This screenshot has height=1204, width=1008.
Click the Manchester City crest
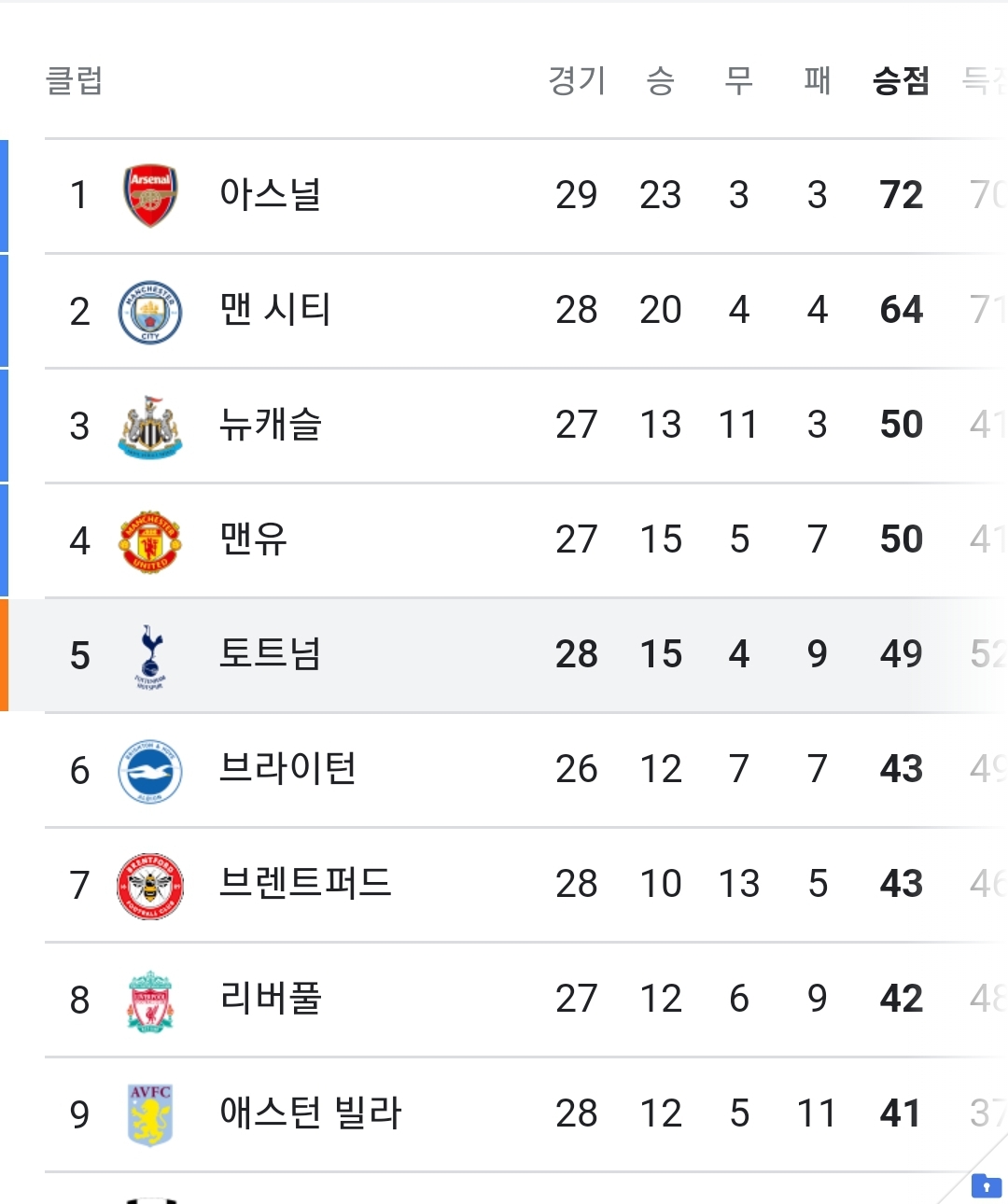tap(150, 312)
